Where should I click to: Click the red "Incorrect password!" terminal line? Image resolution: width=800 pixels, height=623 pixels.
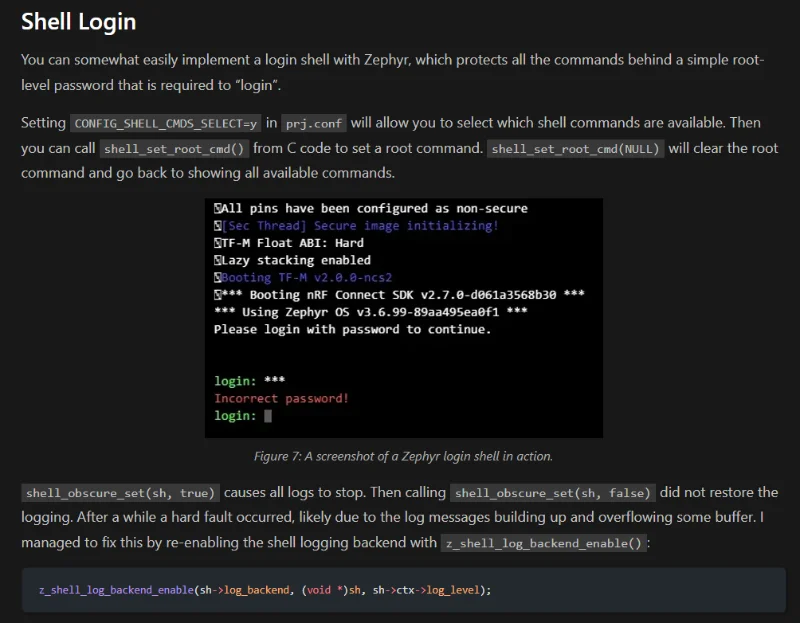point(281,398)
